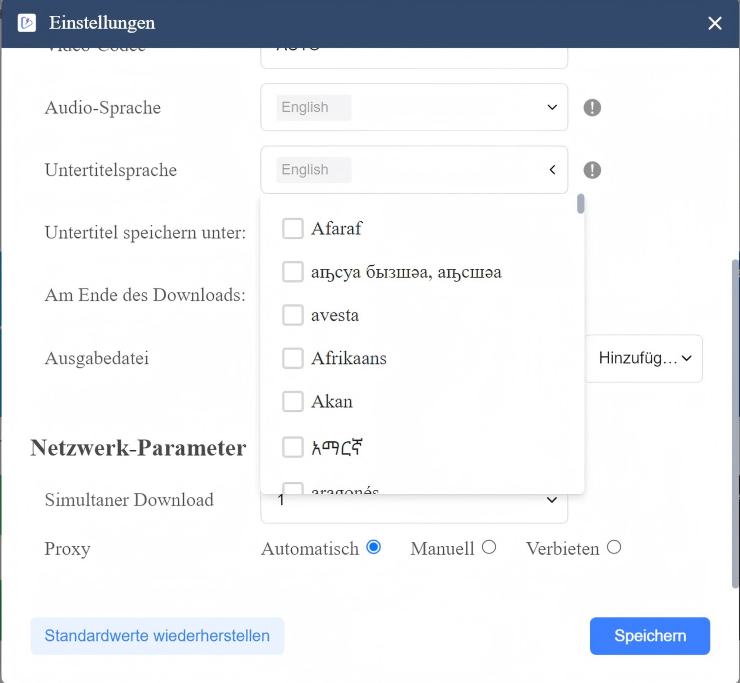
Task: Choose the Verbieten proxy option
Action: 614,548
